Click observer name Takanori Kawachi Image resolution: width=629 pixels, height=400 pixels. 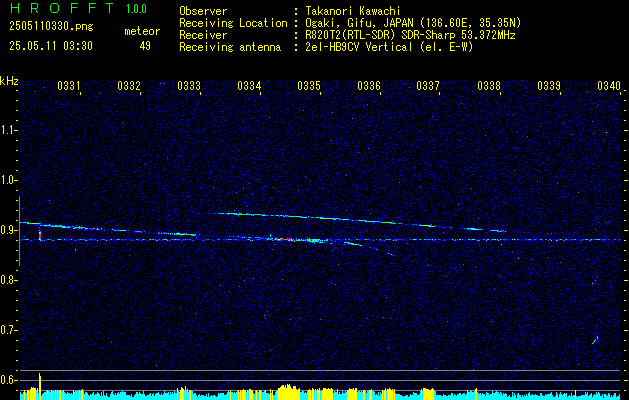coord(352,11)
